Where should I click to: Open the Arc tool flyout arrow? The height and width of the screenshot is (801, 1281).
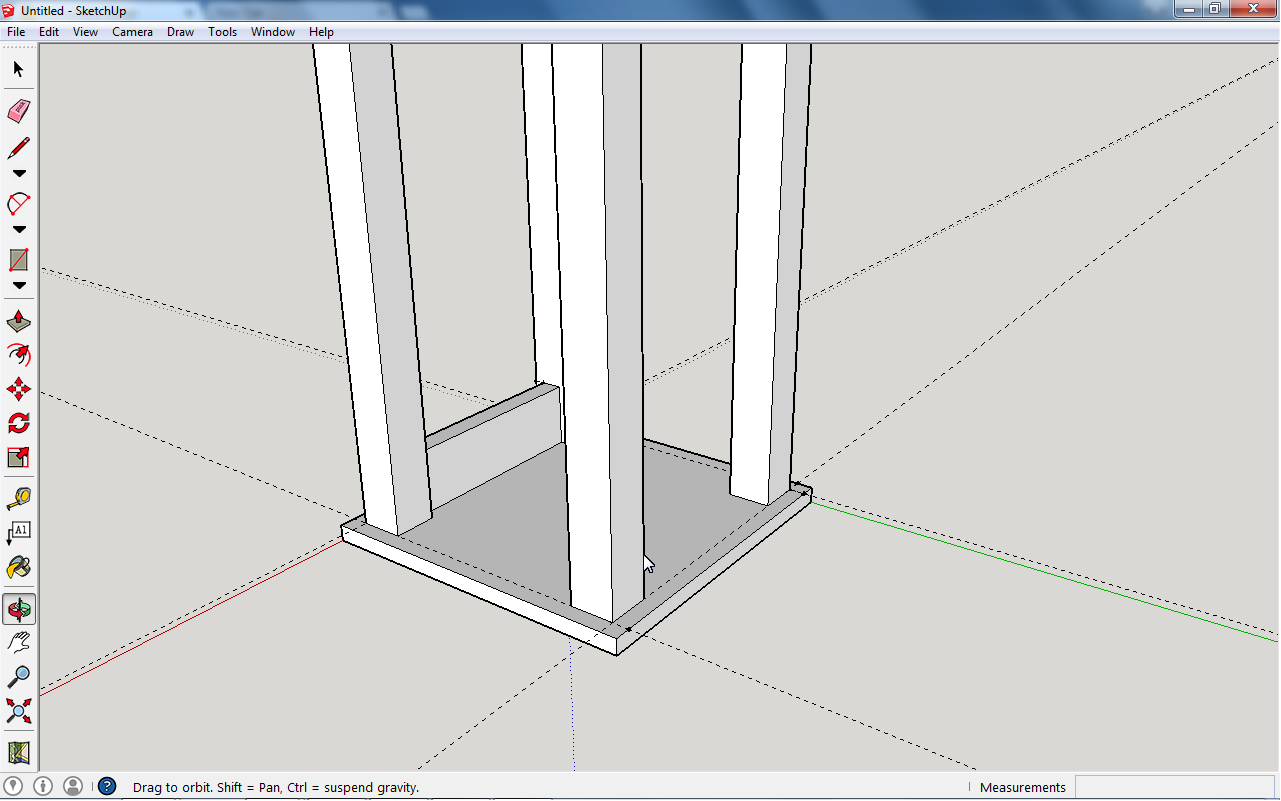[x=17, y=228]
